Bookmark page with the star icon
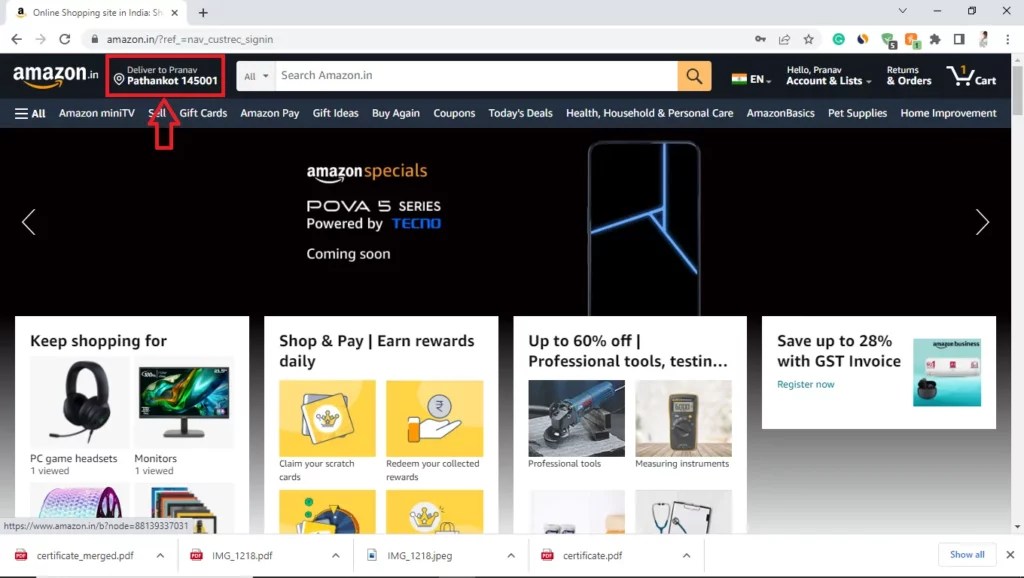Screen dimensions: 1024x578 point(808,39)
